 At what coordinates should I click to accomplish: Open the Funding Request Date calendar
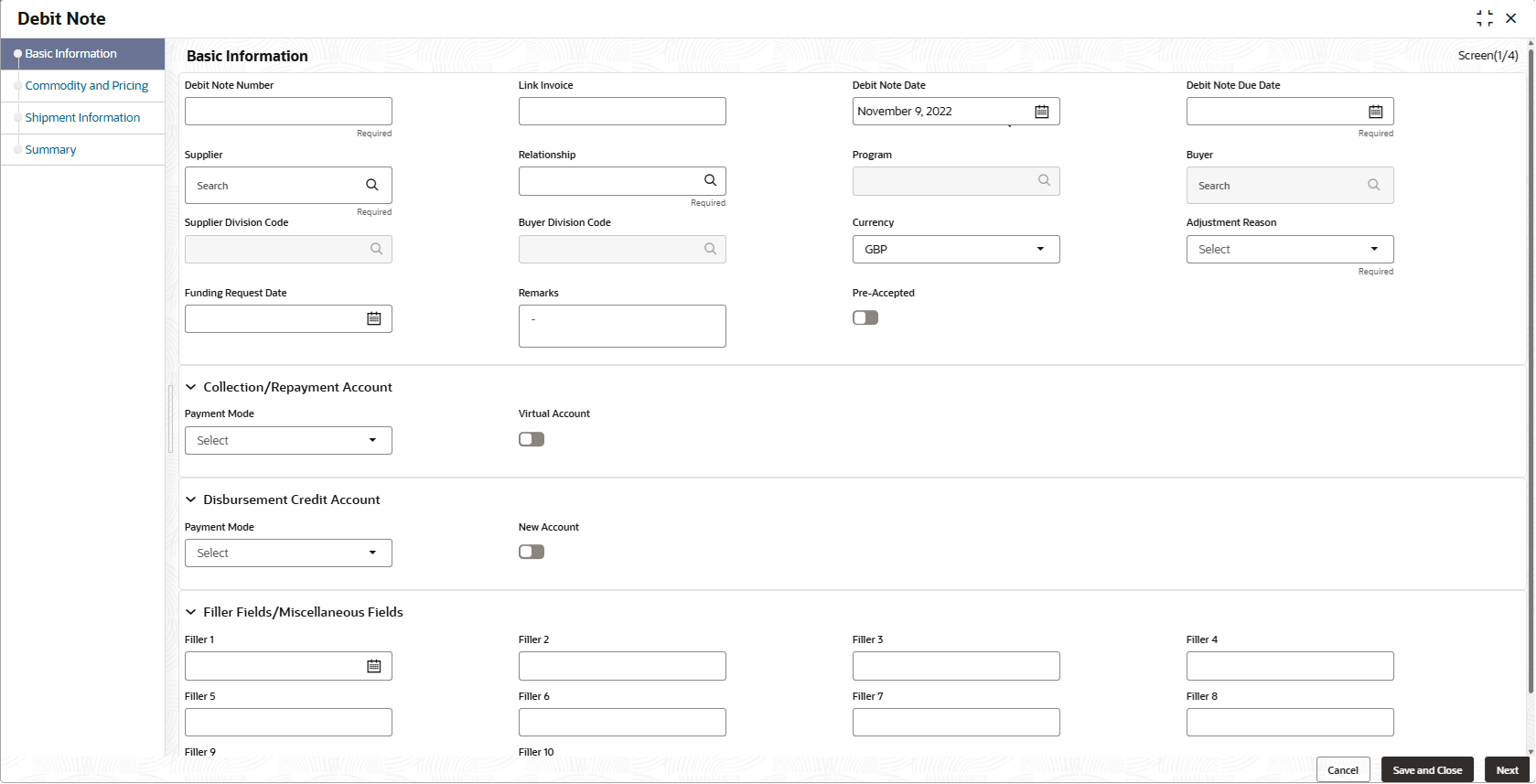coord(374,318)
